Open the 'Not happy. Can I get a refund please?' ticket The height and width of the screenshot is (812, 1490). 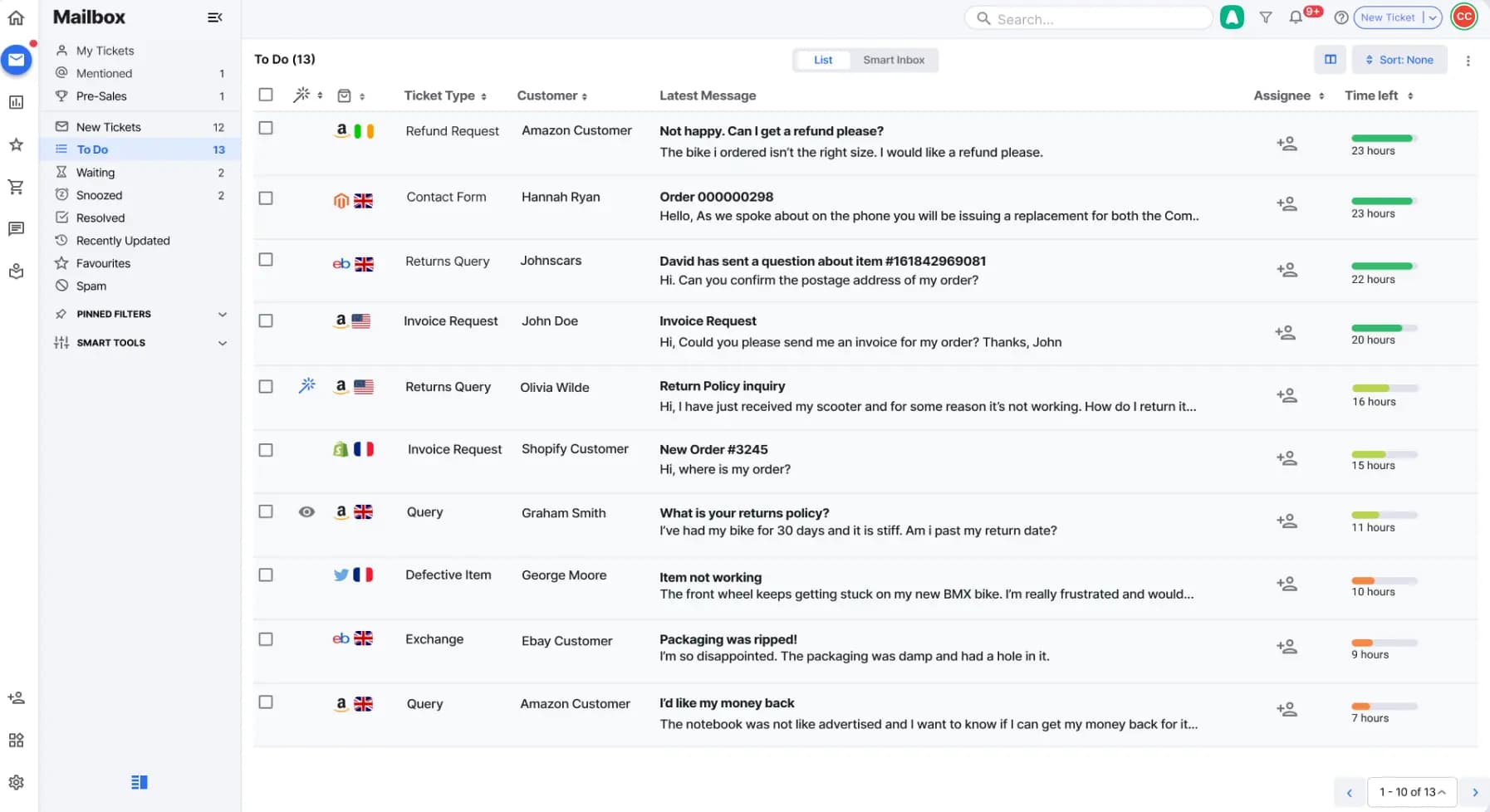pyautogui.click(x=772, y=131)
